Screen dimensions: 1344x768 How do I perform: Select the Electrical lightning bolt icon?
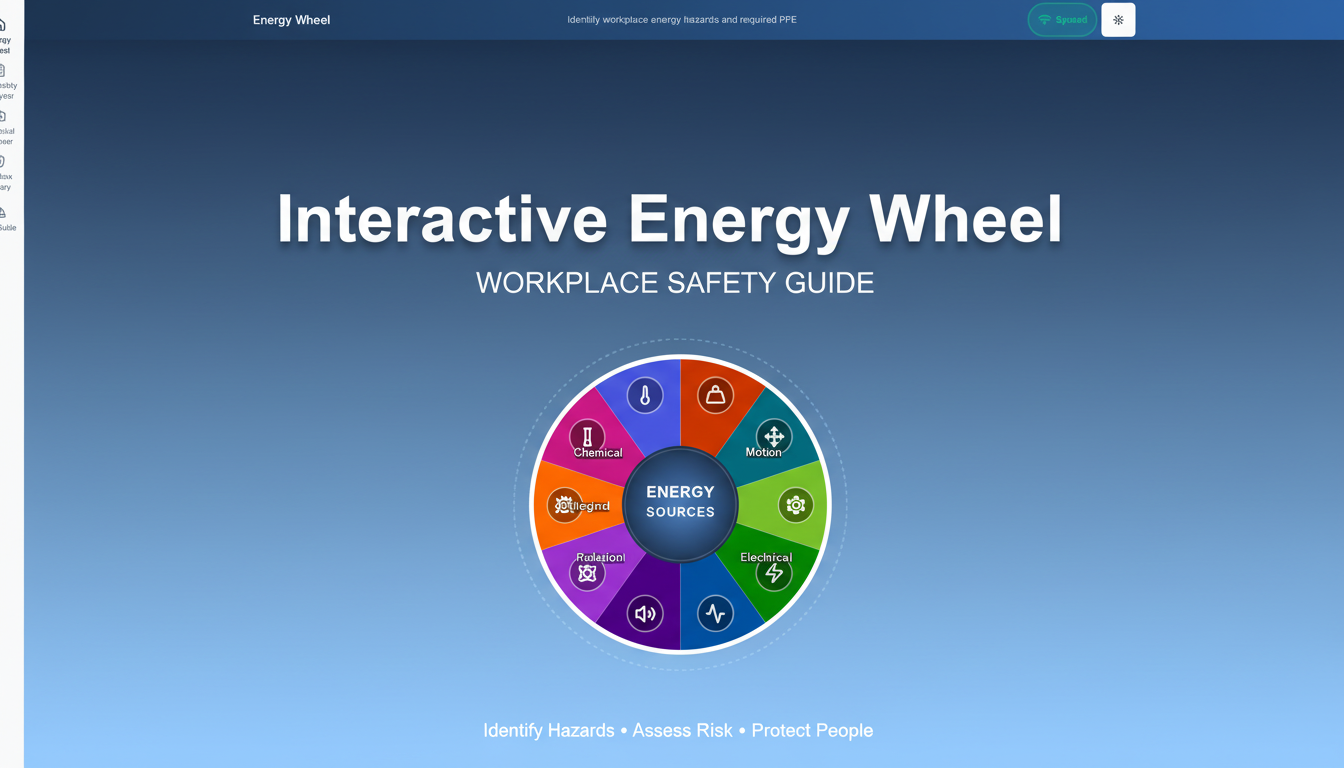coord(773,573)
